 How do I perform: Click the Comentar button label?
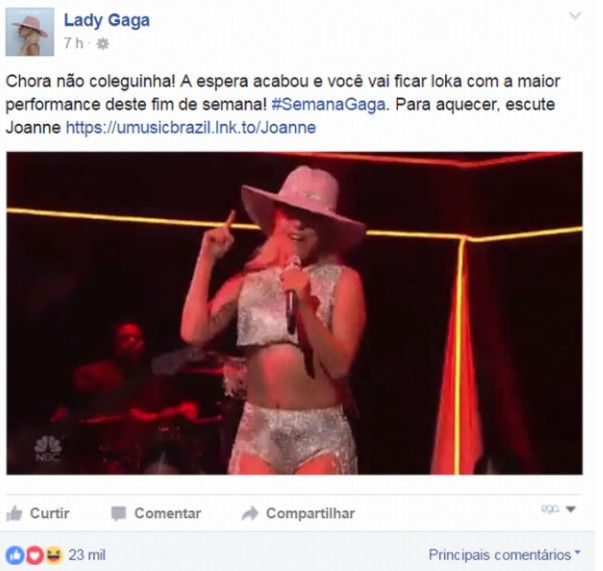[x=168, y=513]
